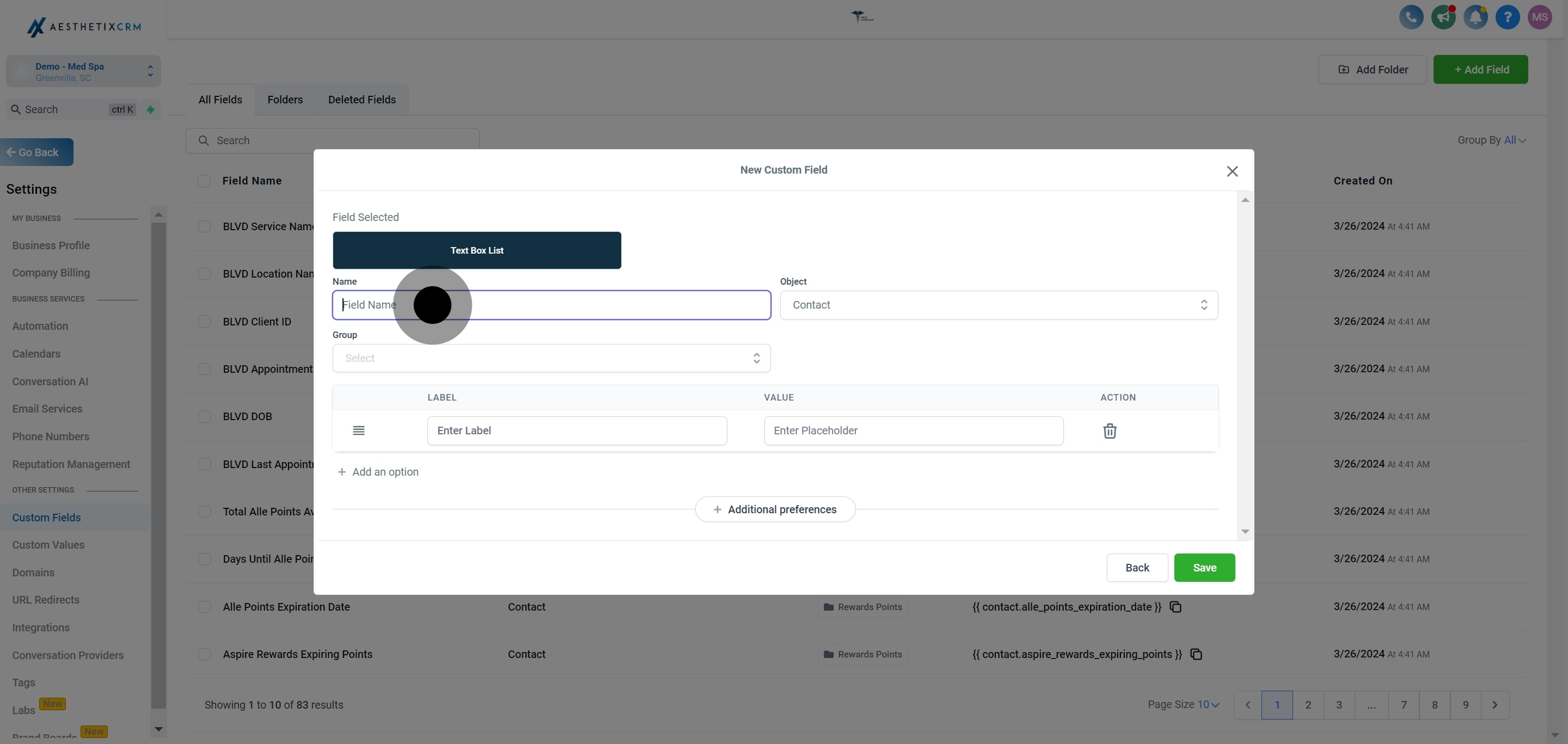Click the drag handle icon beside label
Screen dimensions: 1568x744
coord(359,431)
